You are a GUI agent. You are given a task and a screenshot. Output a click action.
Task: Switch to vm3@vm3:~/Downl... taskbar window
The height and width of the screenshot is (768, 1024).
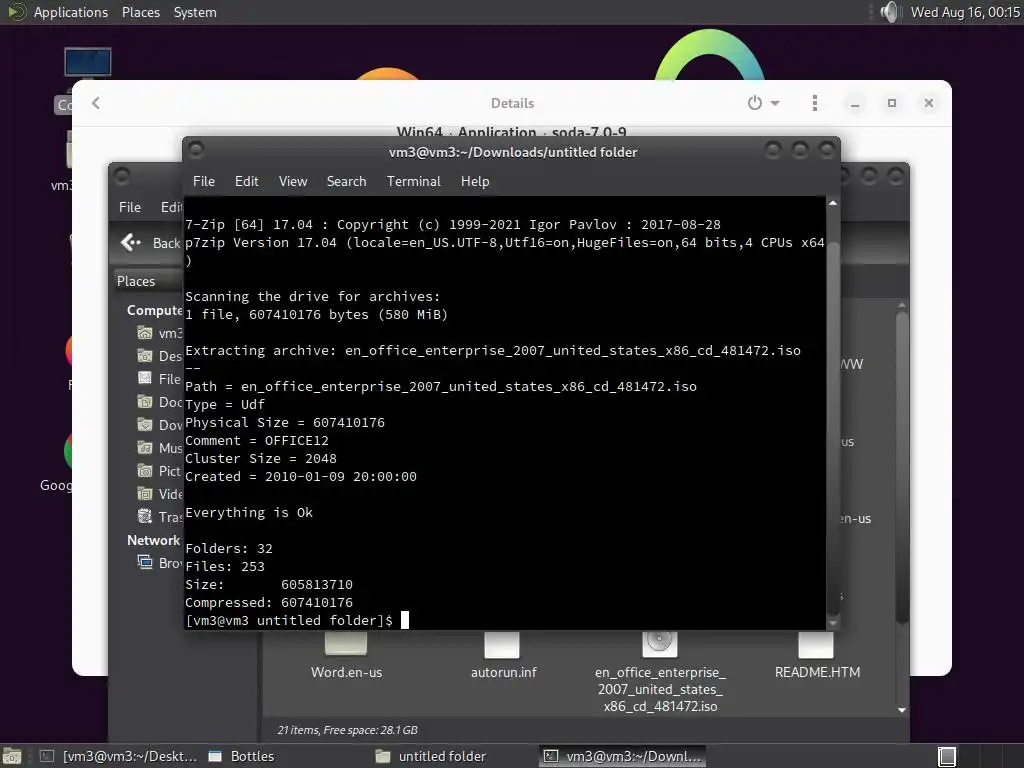click(x=622, y=756)
